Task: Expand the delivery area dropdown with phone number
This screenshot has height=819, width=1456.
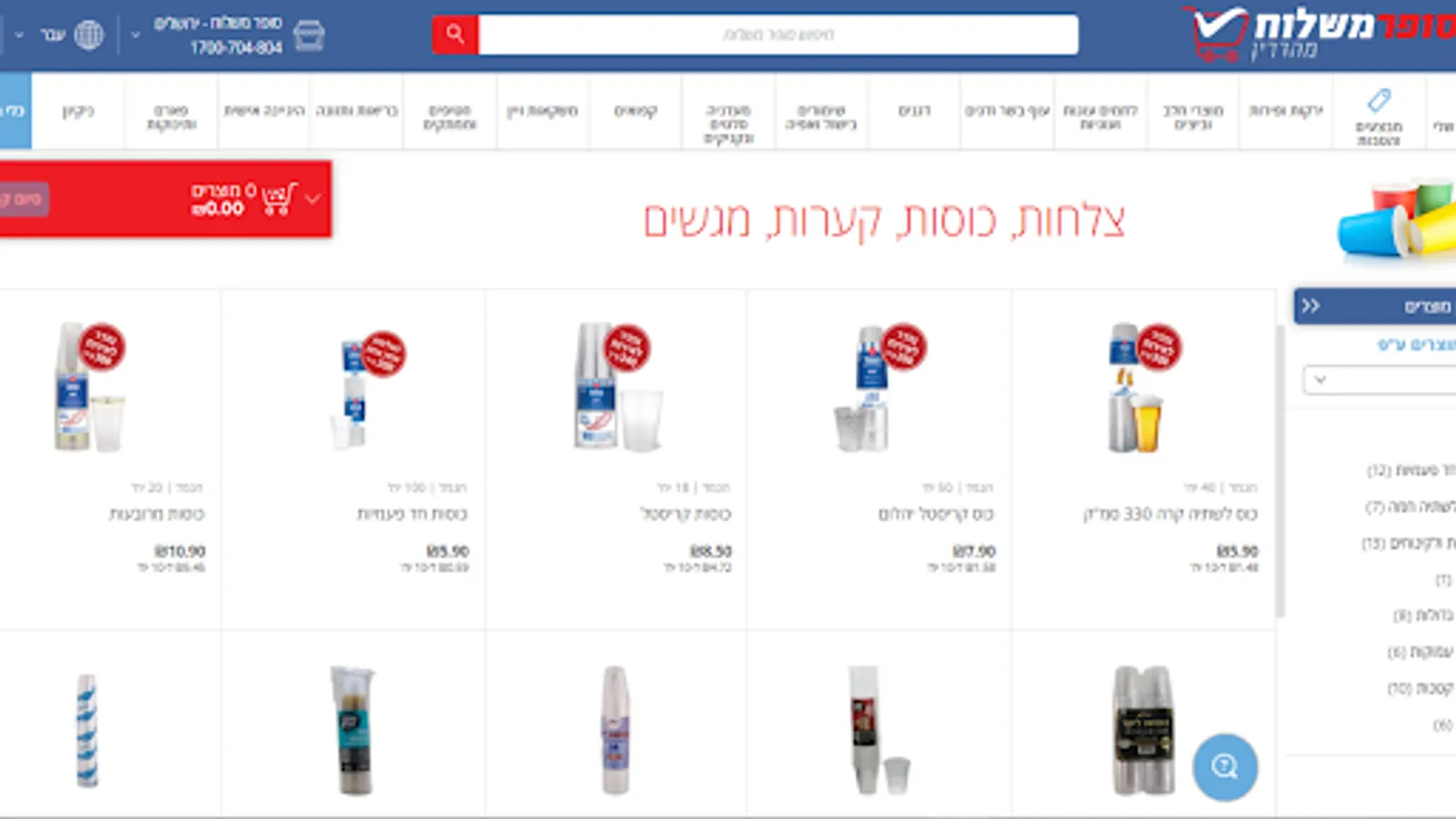Action: [135, 35]
